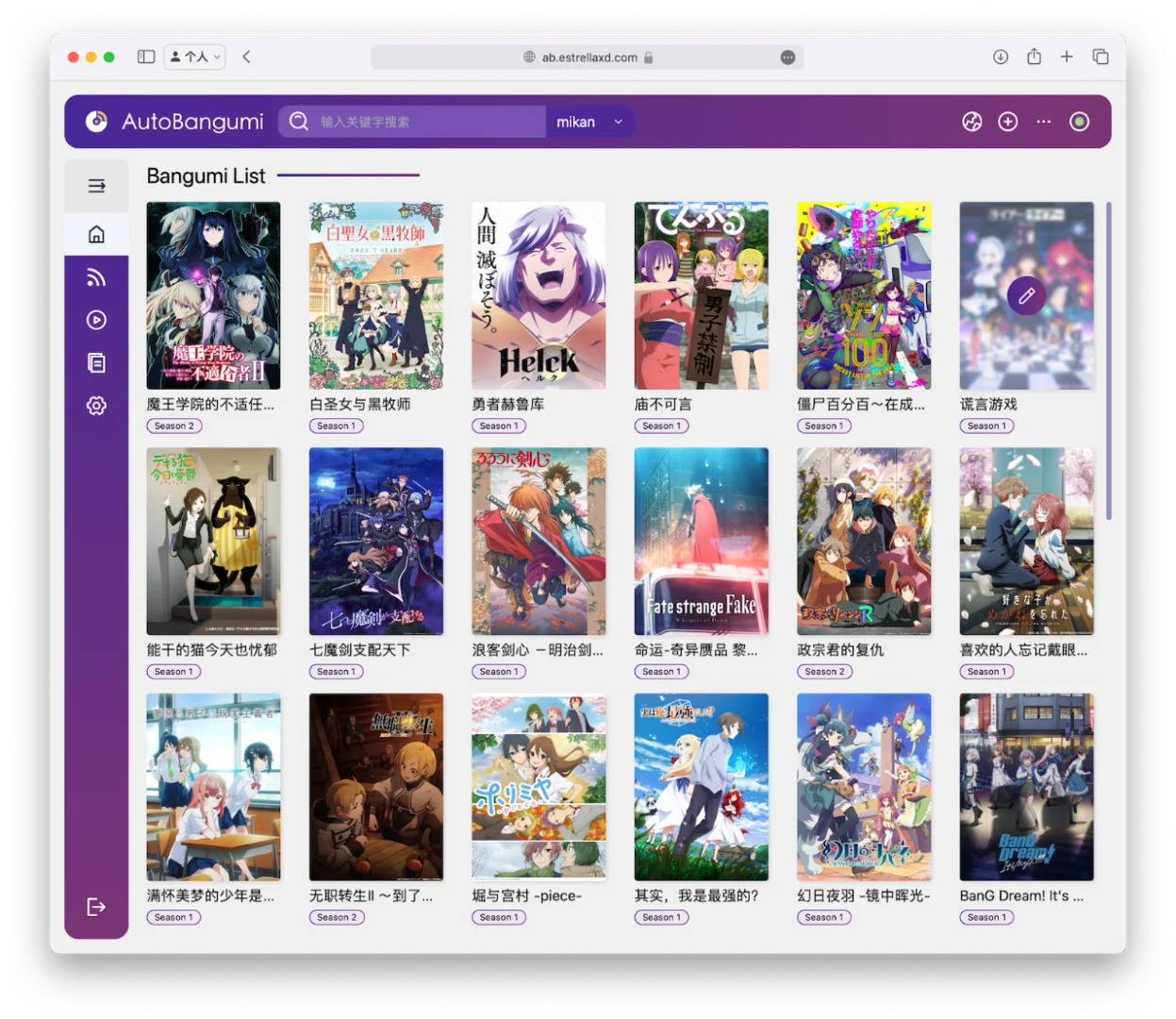1176x1019 pixels.
Task: Collapse the sidebar menu icon
Action: click(x=96, y=186)
